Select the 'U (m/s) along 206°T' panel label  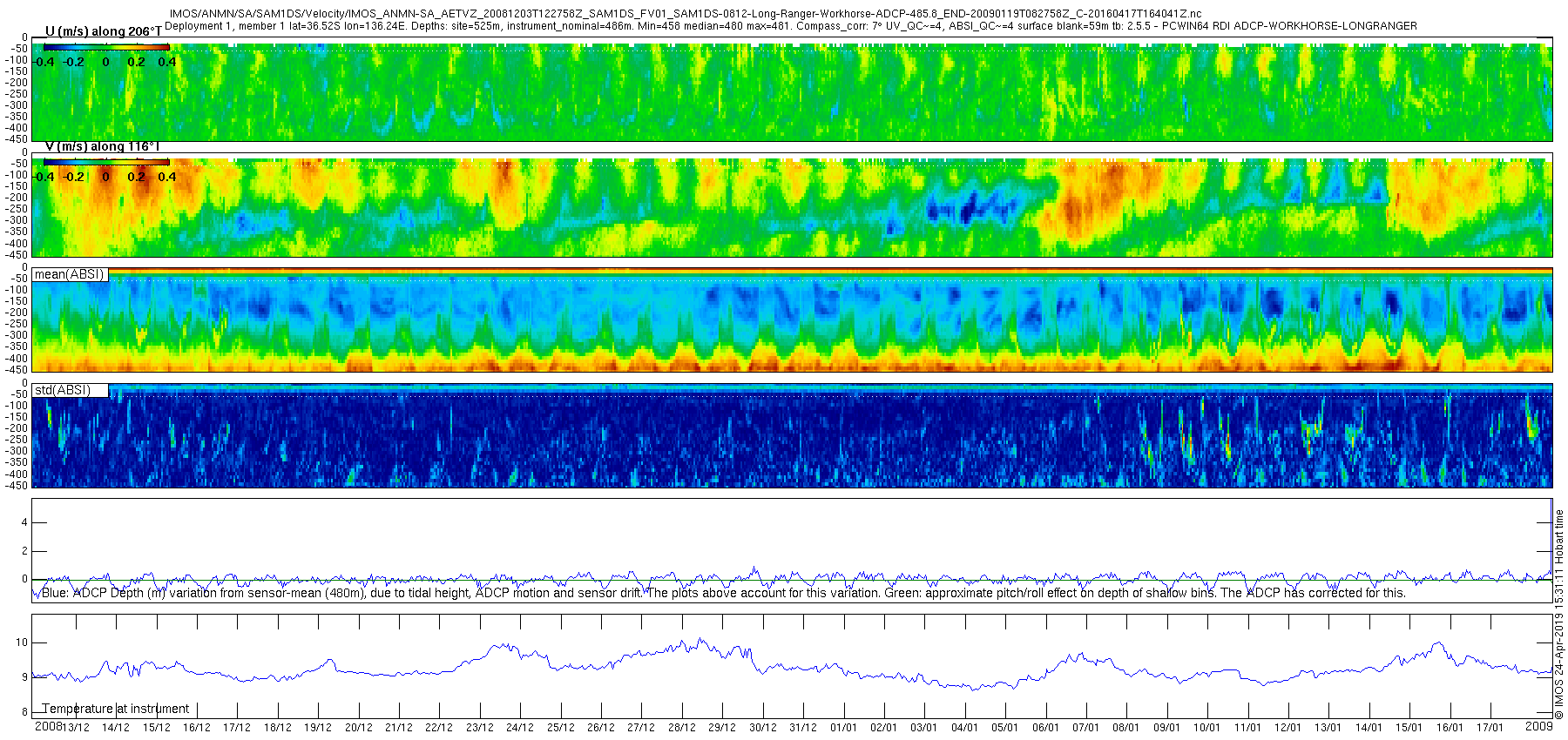103,31
